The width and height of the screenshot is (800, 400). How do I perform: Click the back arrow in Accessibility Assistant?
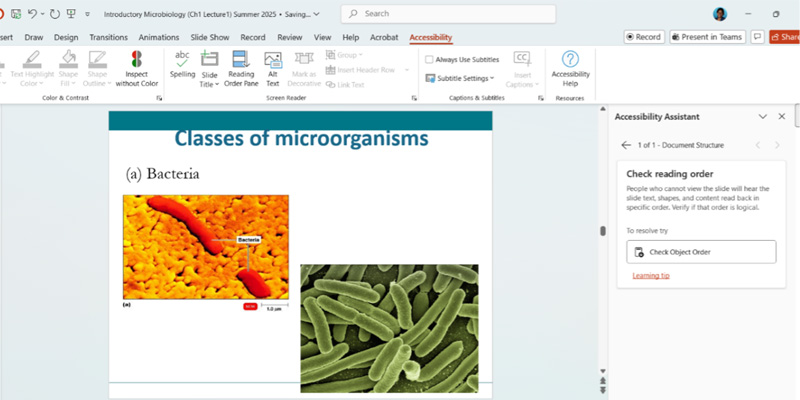626,145
